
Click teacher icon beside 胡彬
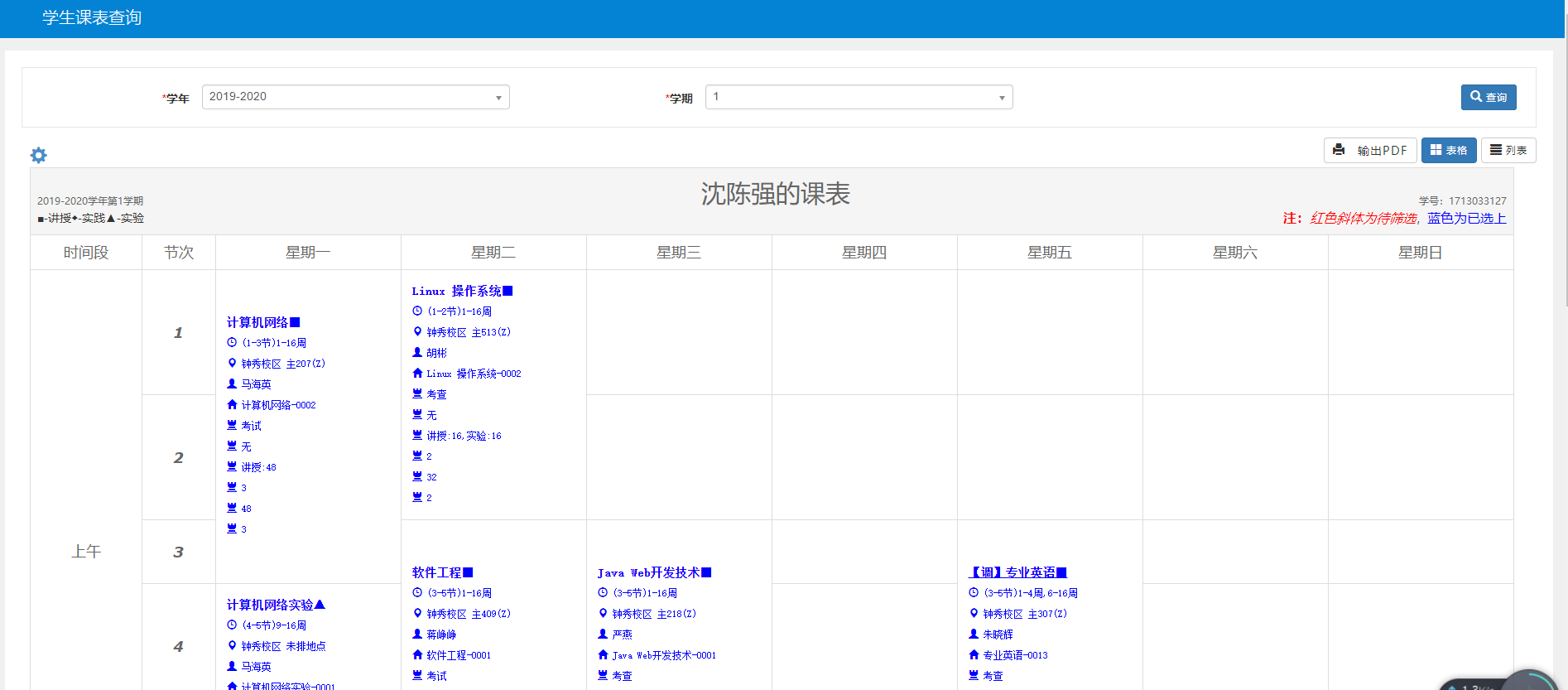click(417, 352)
